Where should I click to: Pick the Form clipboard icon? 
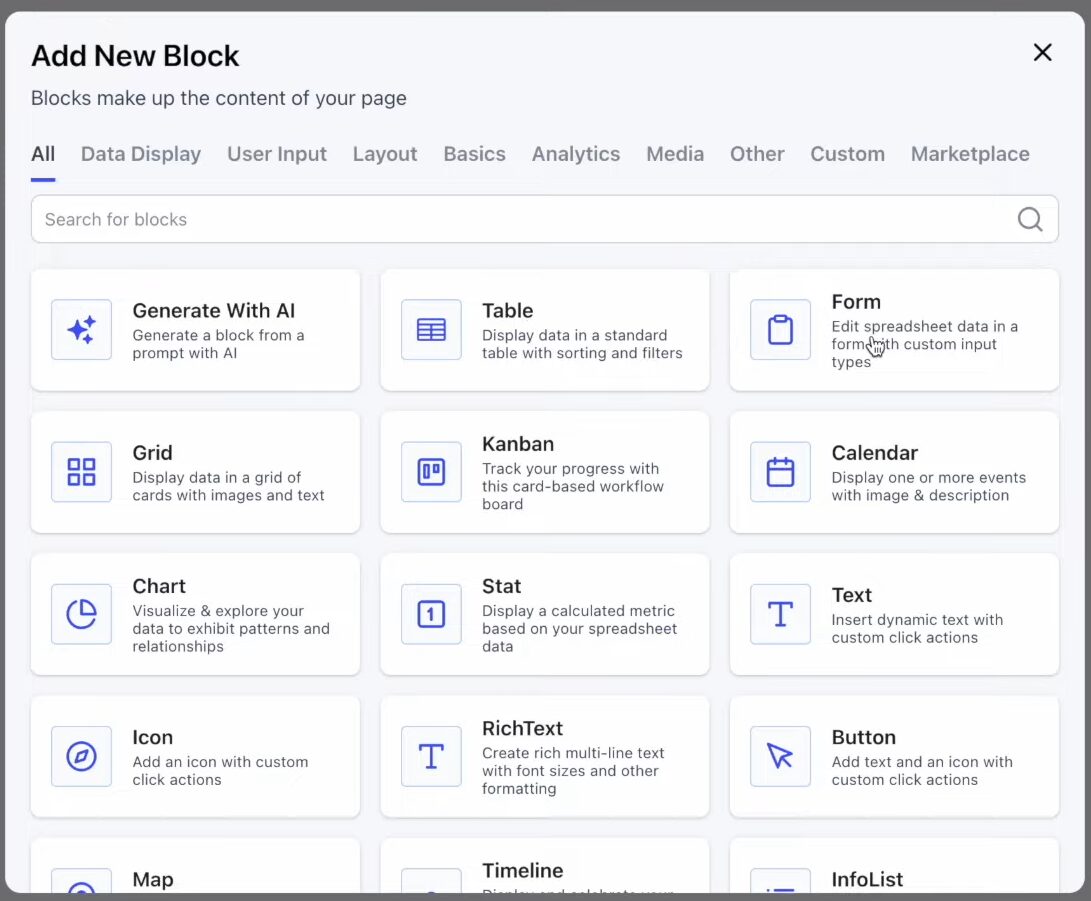[781, 330]
